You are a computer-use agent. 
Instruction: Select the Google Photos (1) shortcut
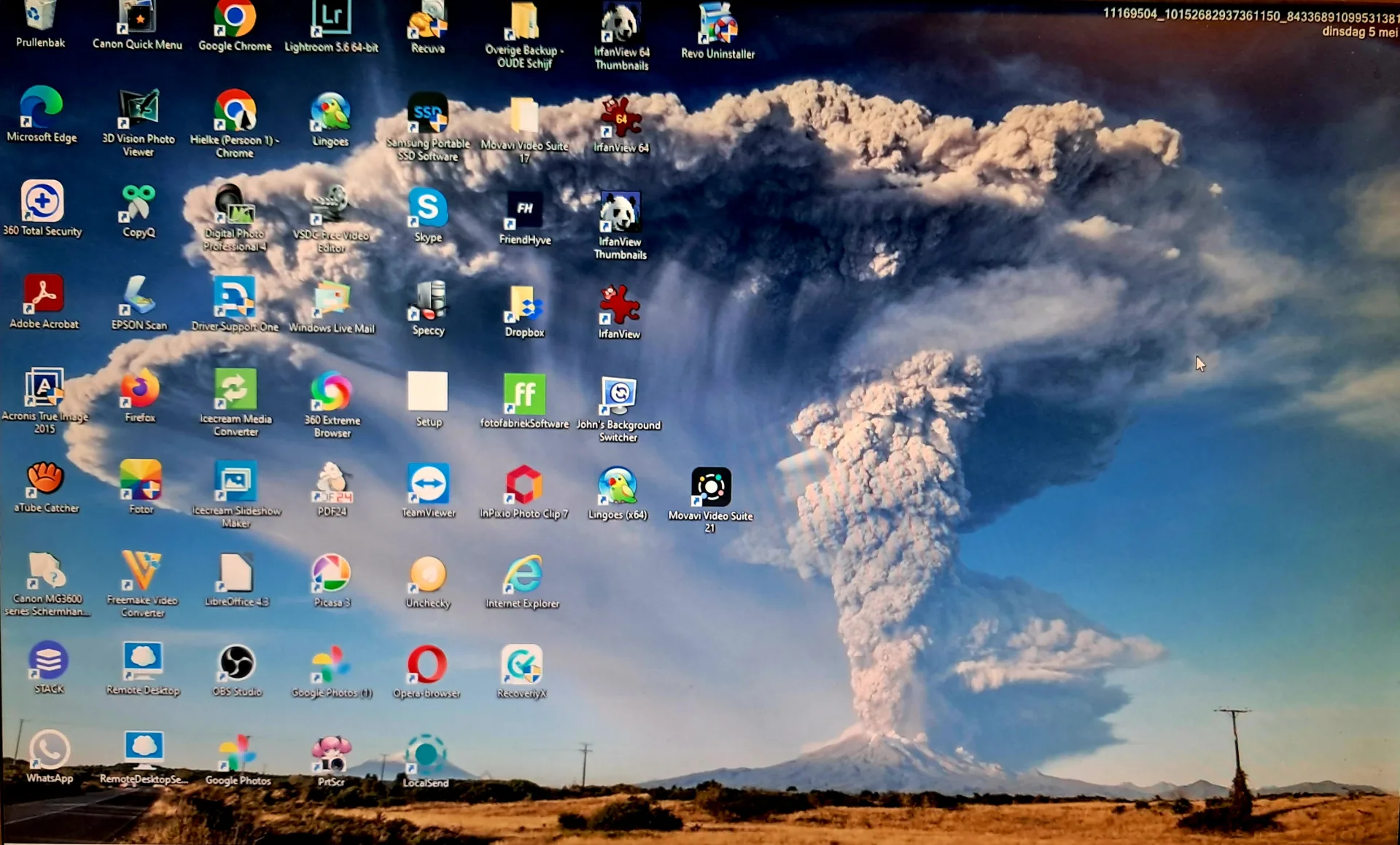332,664
